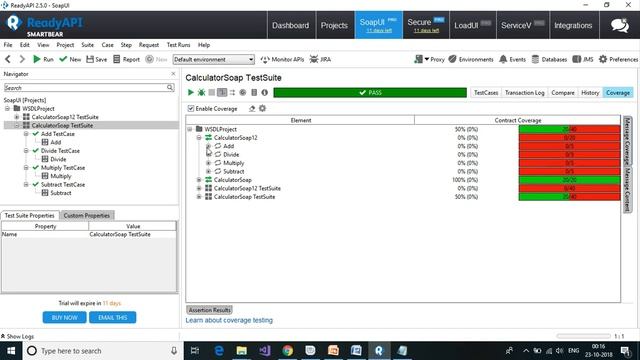Open the Default environment dropdown
The width and height of the screenshot is (640, 360).
click(213, 60)
